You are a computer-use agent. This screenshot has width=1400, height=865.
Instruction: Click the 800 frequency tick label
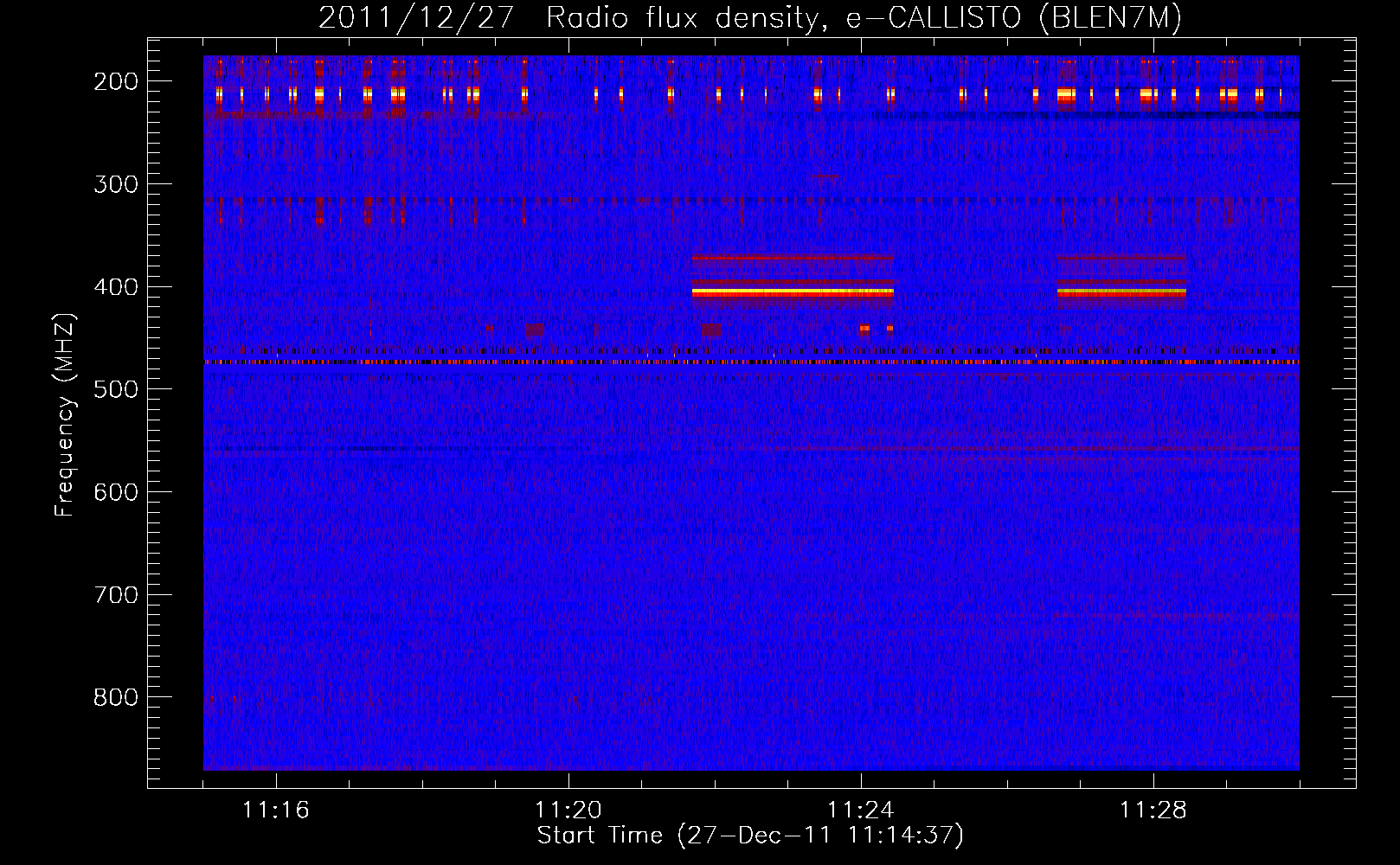116,697
